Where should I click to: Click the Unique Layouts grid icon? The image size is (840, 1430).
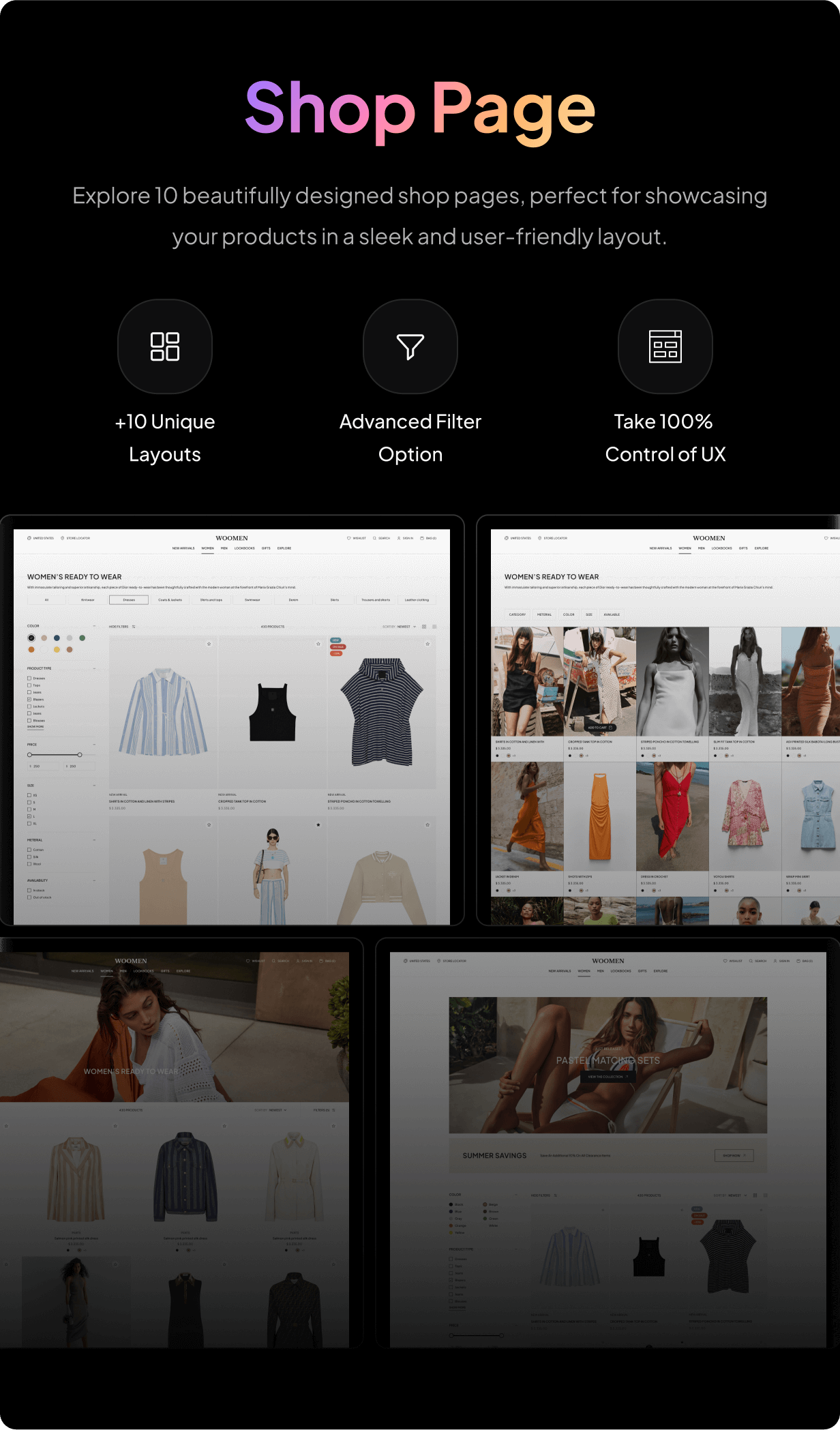pos(164,346)
